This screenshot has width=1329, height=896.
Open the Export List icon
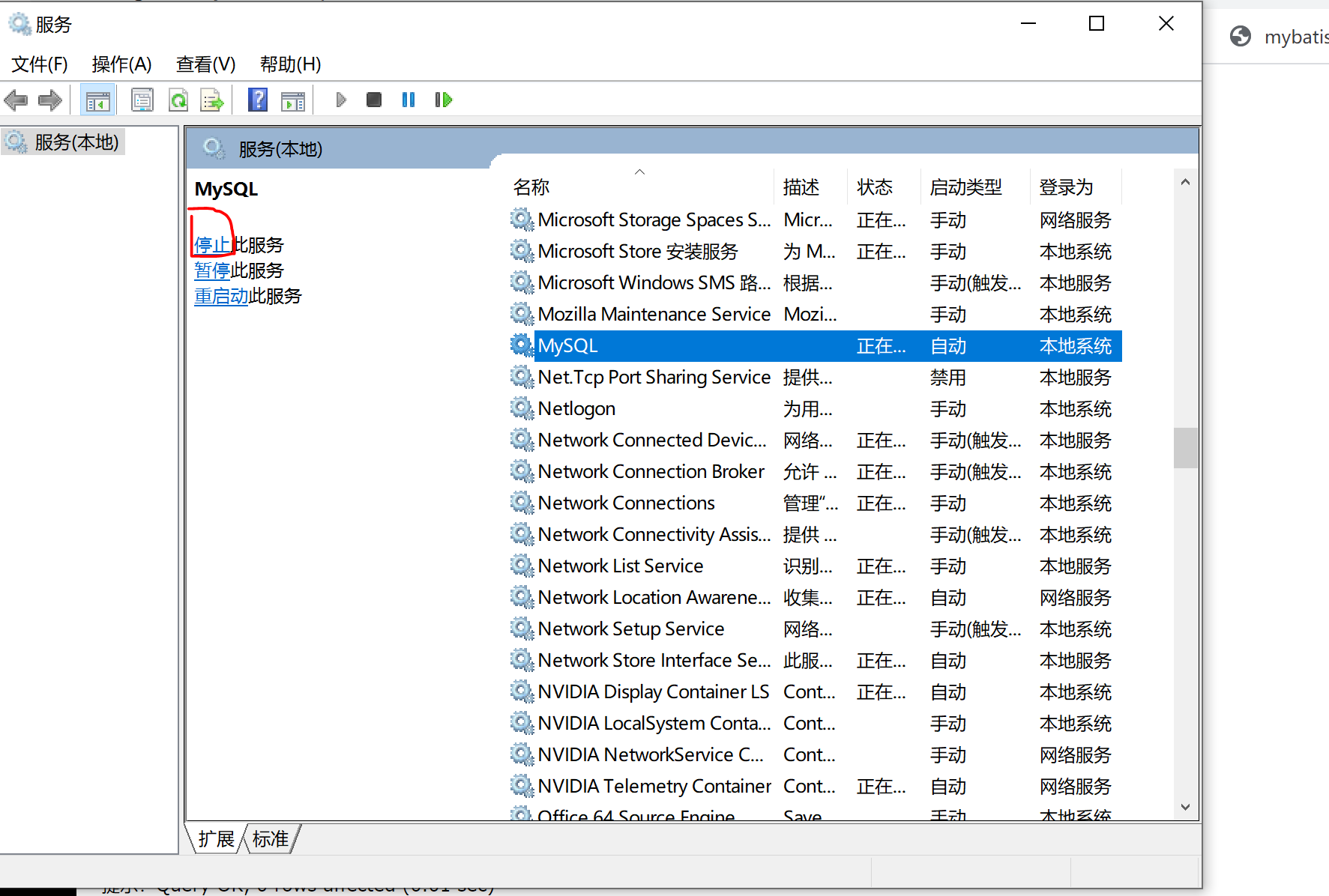(212, 100)
